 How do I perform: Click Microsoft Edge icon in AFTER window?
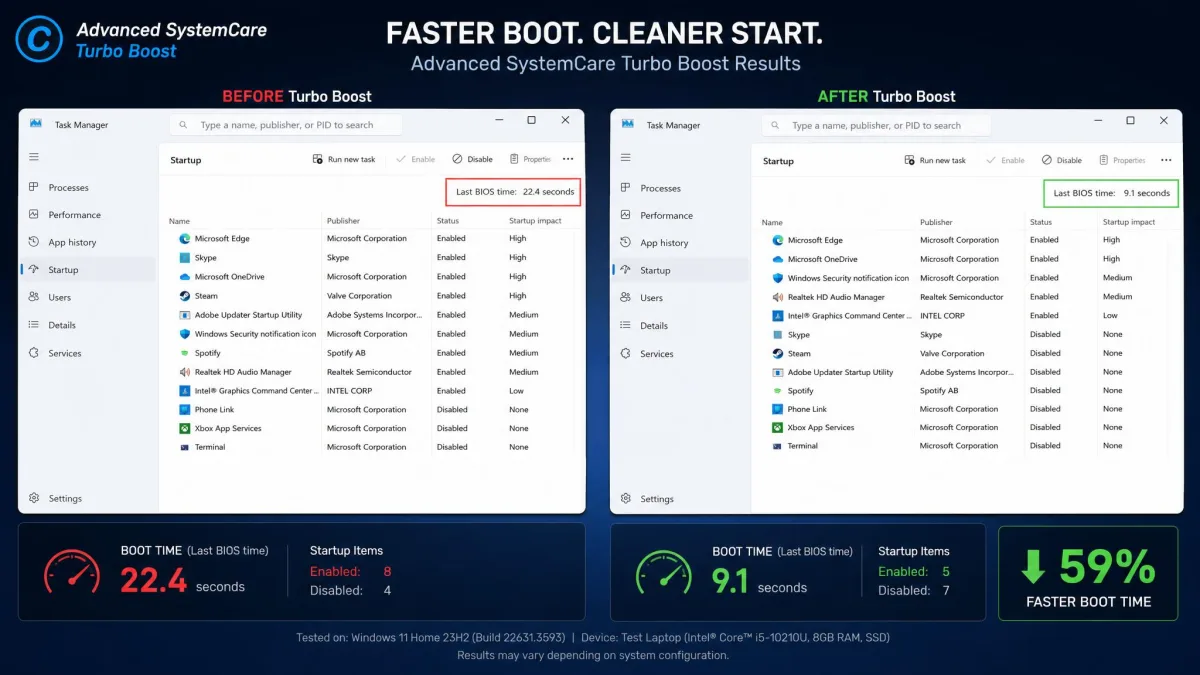pyautogui.click(x=778, y=240)
